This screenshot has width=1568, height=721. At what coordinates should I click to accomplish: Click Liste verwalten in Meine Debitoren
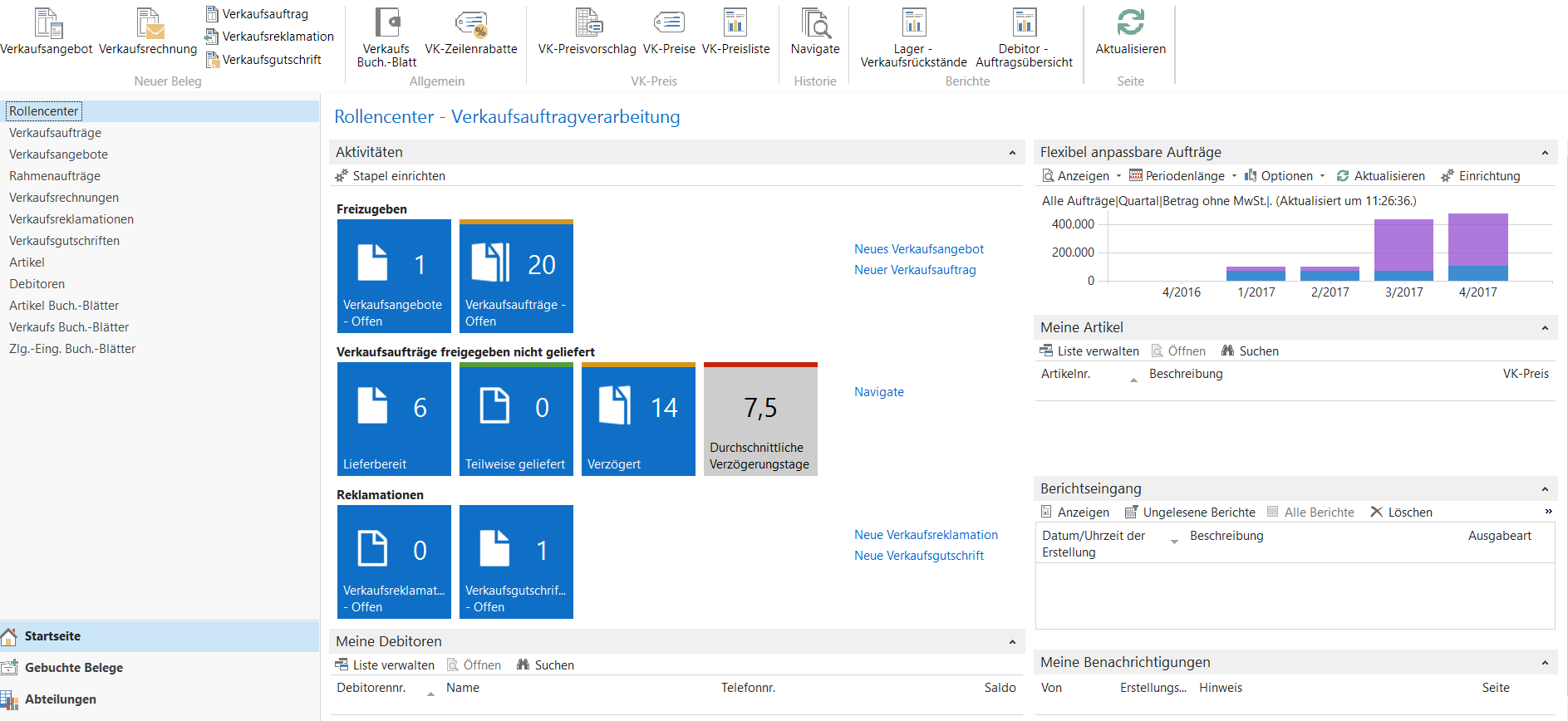tap(385, 665)
